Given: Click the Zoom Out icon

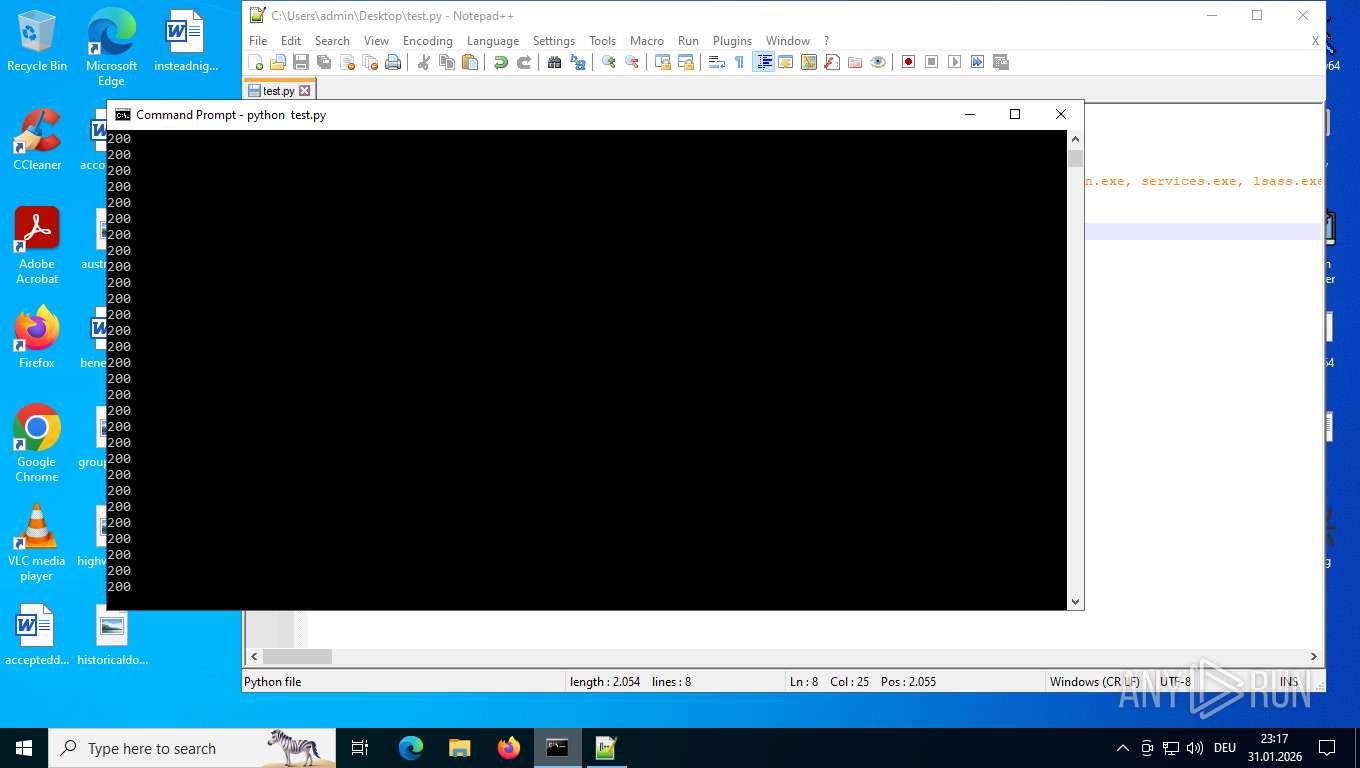Looking at the screenshot, I should [632, 62].
